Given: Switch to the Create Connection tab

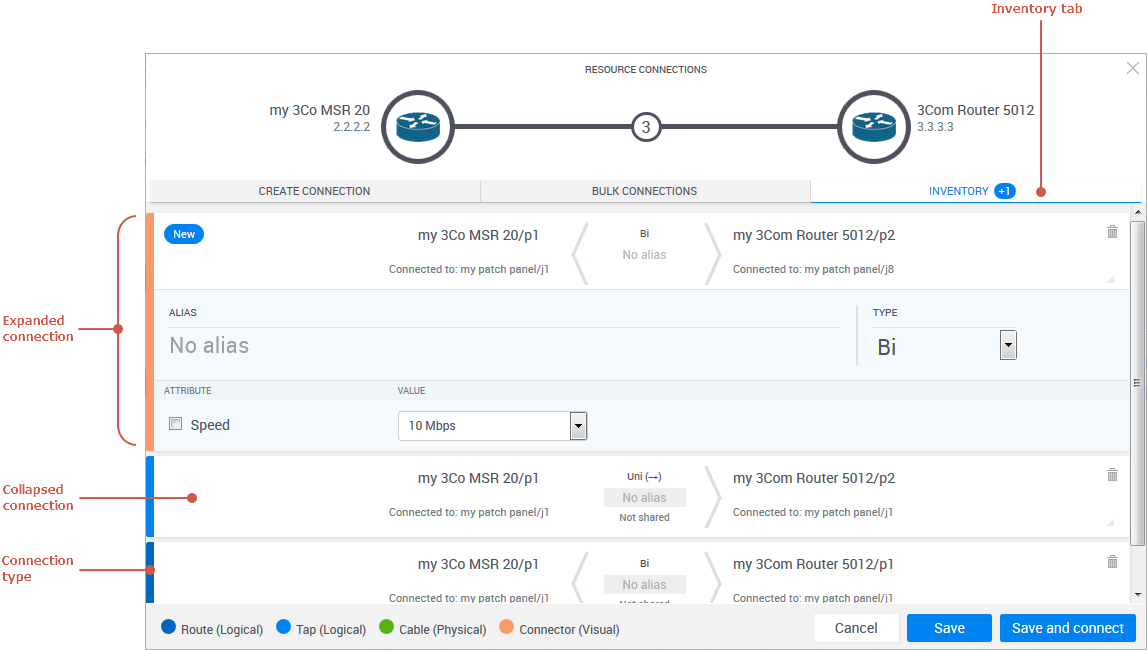Looking at the screenshot, I should [x=314, y=191].
